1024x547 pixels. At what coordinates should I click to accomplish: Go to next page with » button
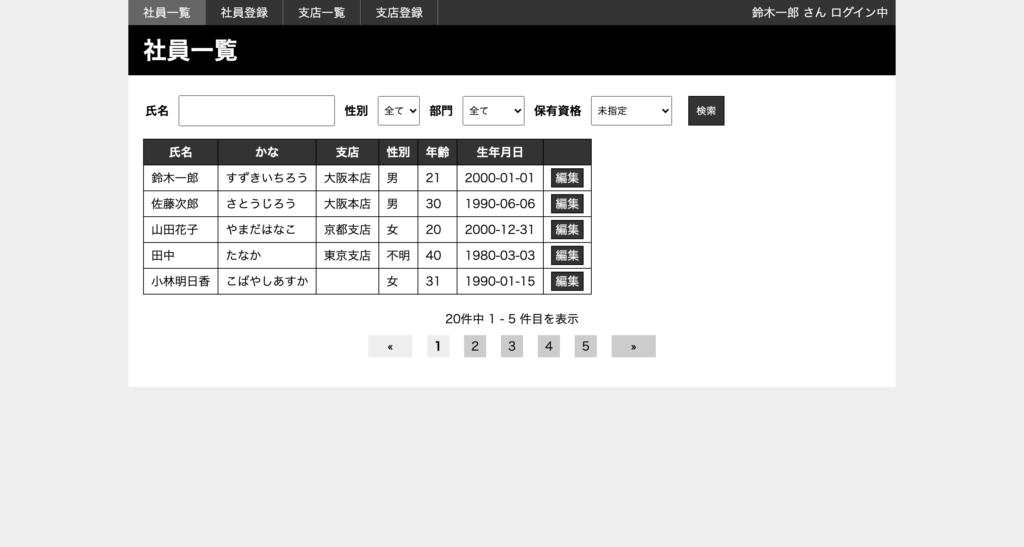[633, 347]
